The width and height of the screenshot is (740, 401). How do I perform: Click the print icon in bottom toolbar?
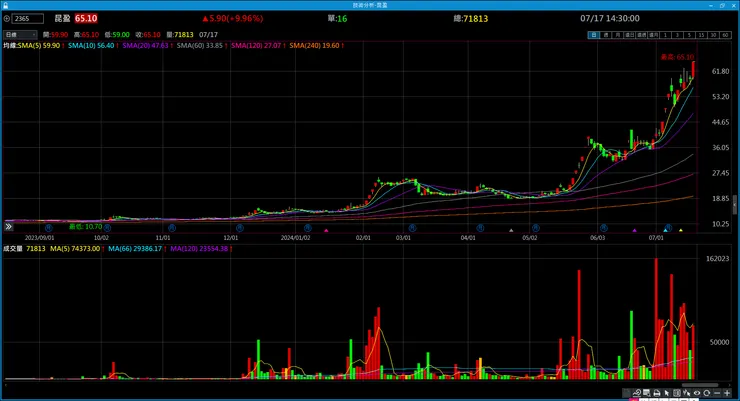click(x=656, y=393)
